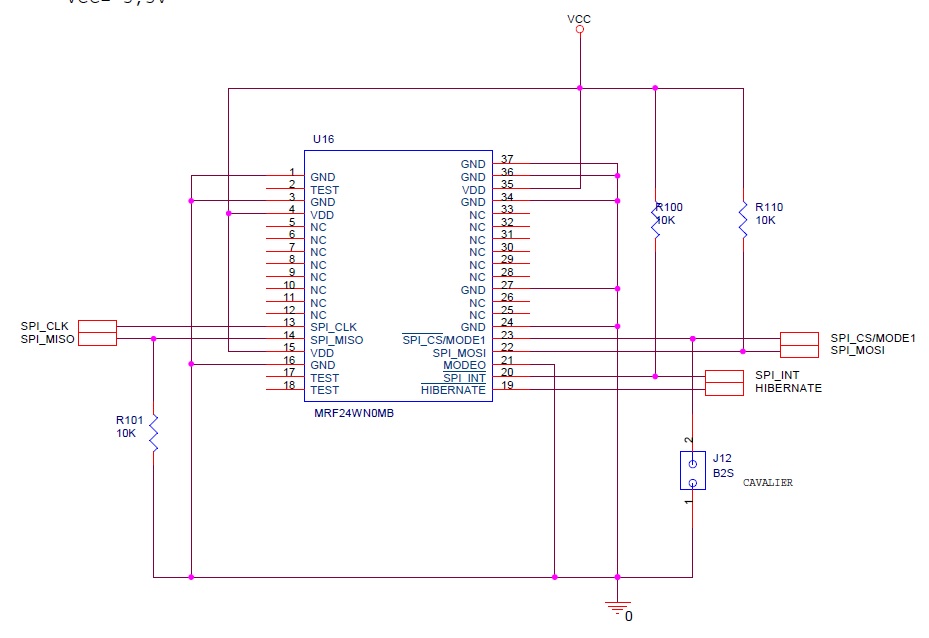The image size is (929, 638).
Task: Select the SPI_INT port box
Action: (724, 376)
